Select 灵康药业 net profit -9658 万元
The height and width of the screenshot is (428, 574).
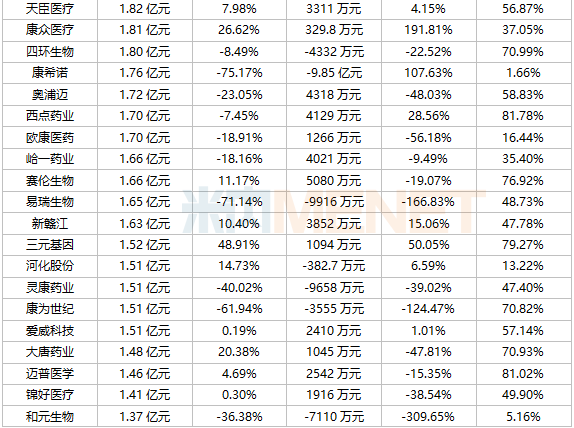click(x=334, y=288)
